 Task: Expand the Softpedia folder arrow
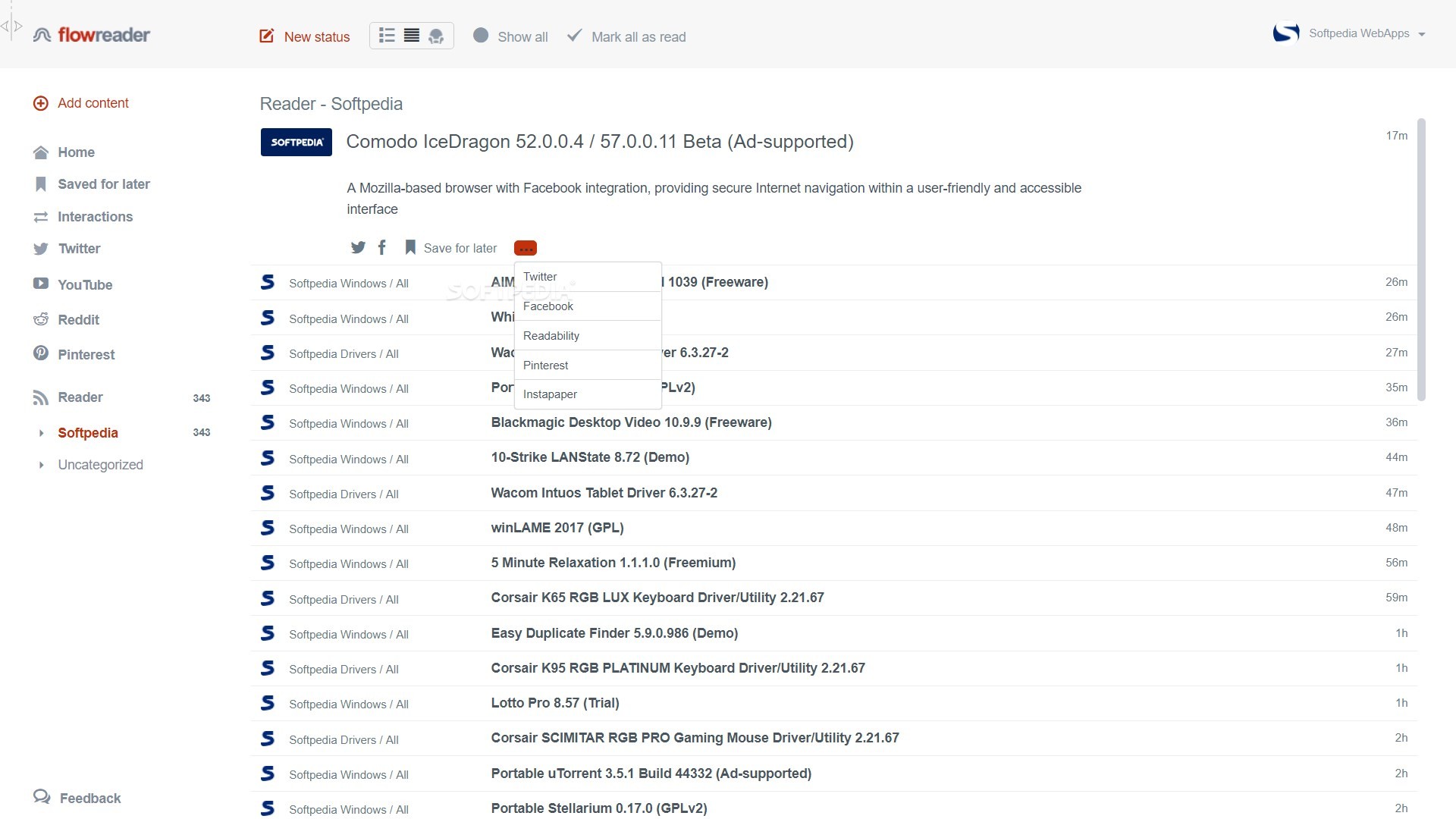coord(41,433)
